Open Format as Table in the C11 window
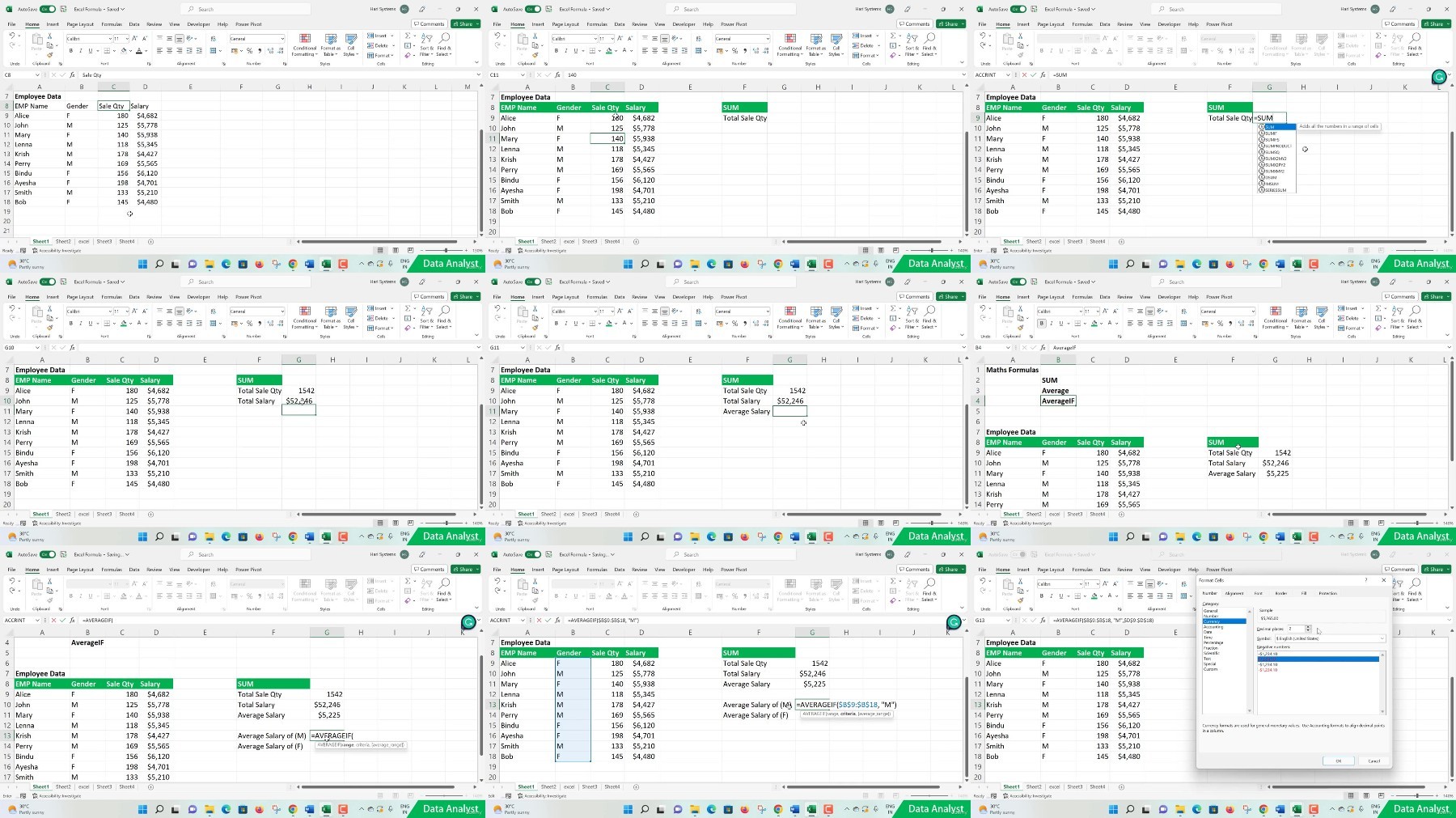1456x818 pixels. 815,44
